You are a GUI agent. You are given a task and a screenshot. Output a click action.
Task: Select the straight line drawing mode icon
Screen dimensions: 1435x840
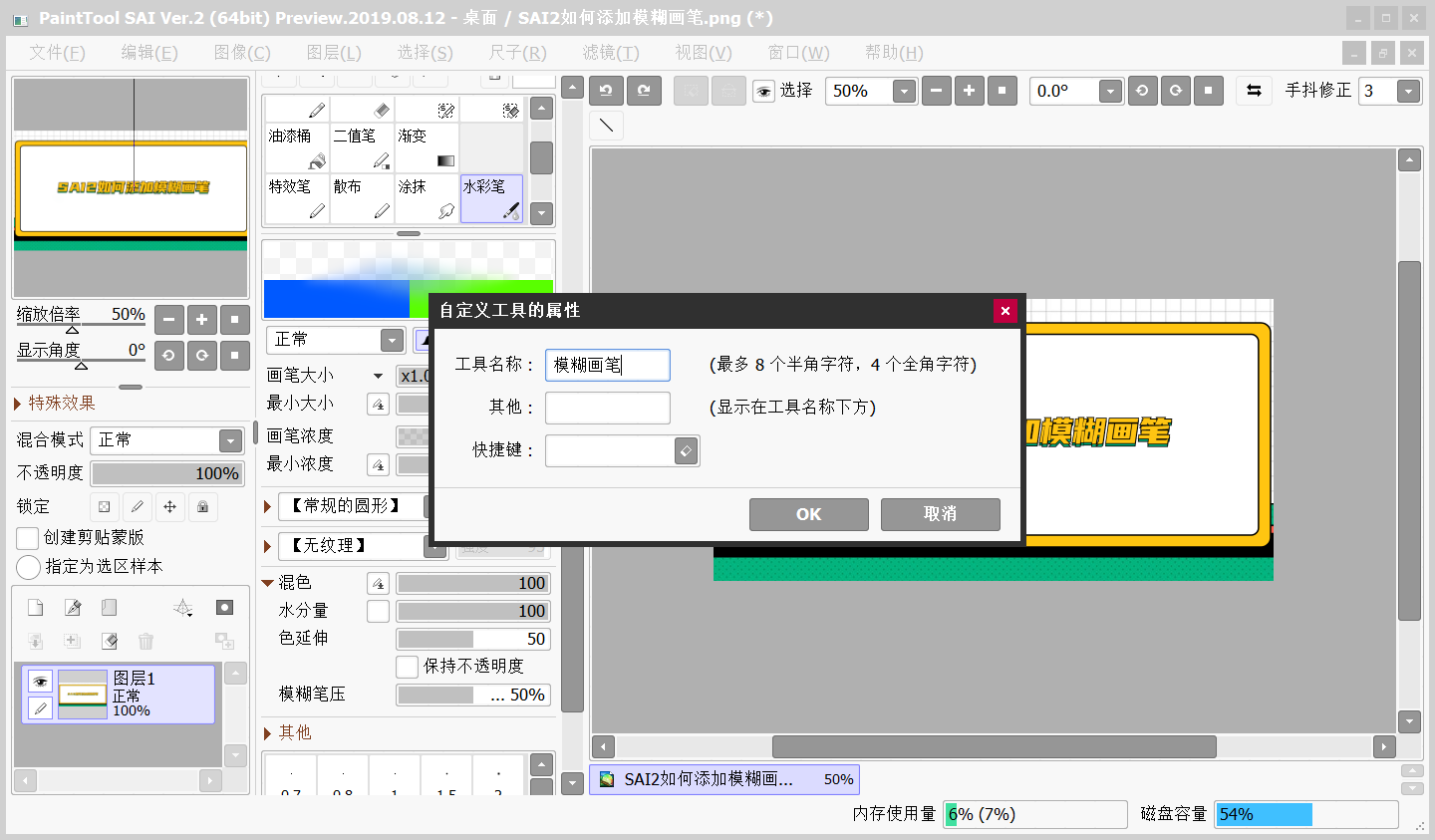[606, 126]
